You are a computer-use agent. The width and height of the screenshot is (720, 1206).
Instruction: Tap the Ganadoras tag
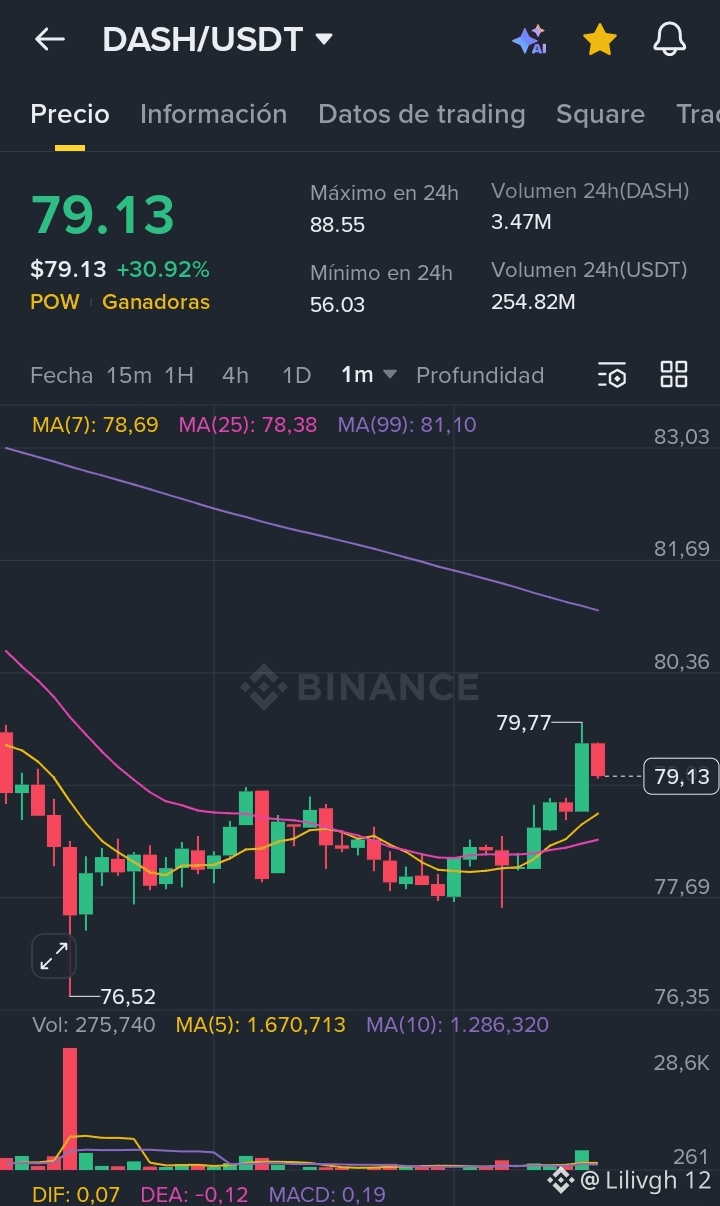(x=156, y=302)
